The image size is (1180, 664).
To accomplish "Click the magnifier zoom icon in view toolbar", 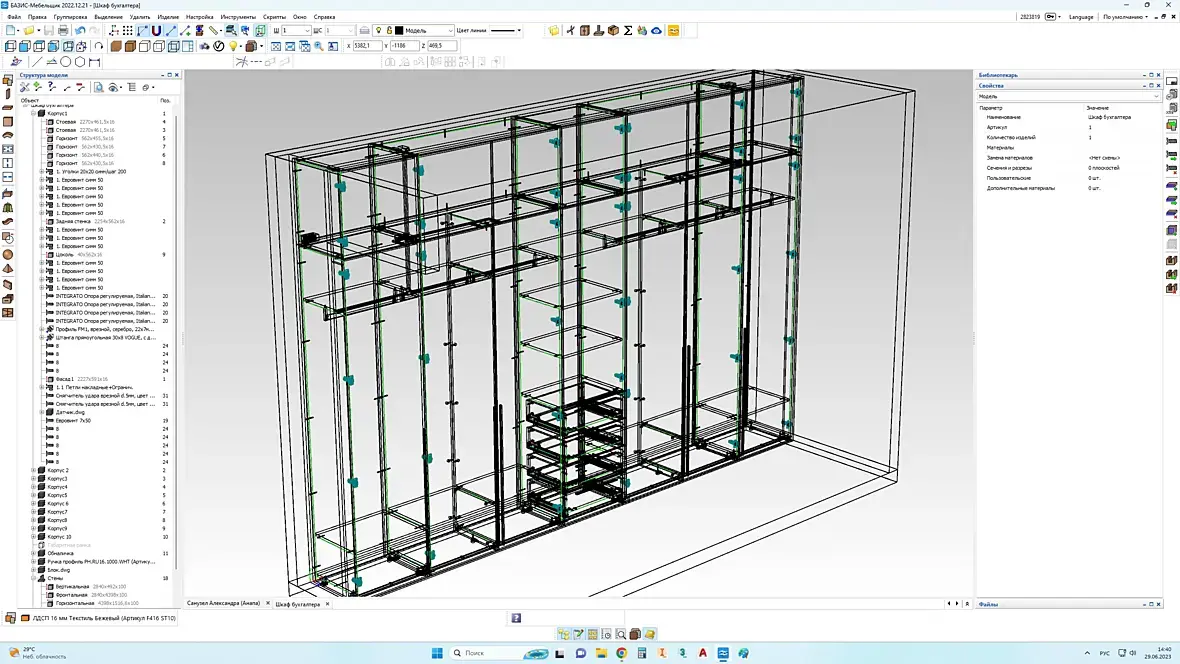I will tap(318, 46).
